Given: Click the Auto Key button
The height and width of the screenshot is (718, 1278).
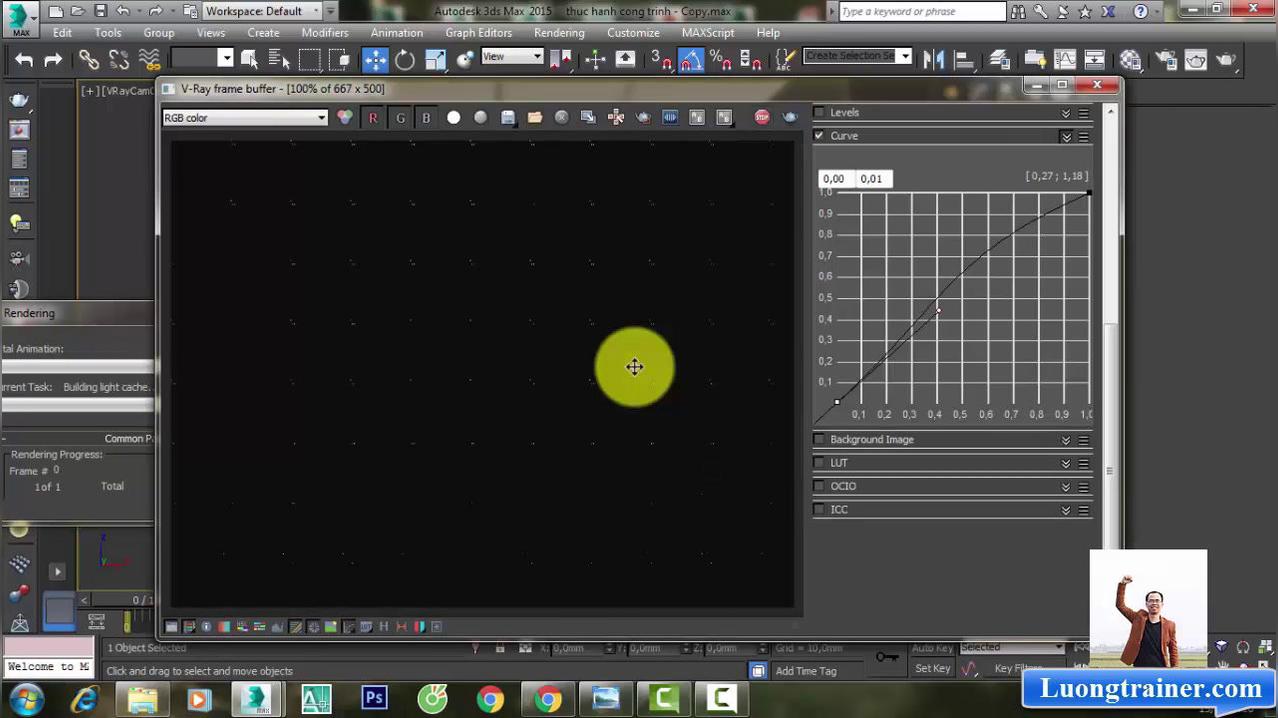Looking at the screenshot, I should pos(932,648).
